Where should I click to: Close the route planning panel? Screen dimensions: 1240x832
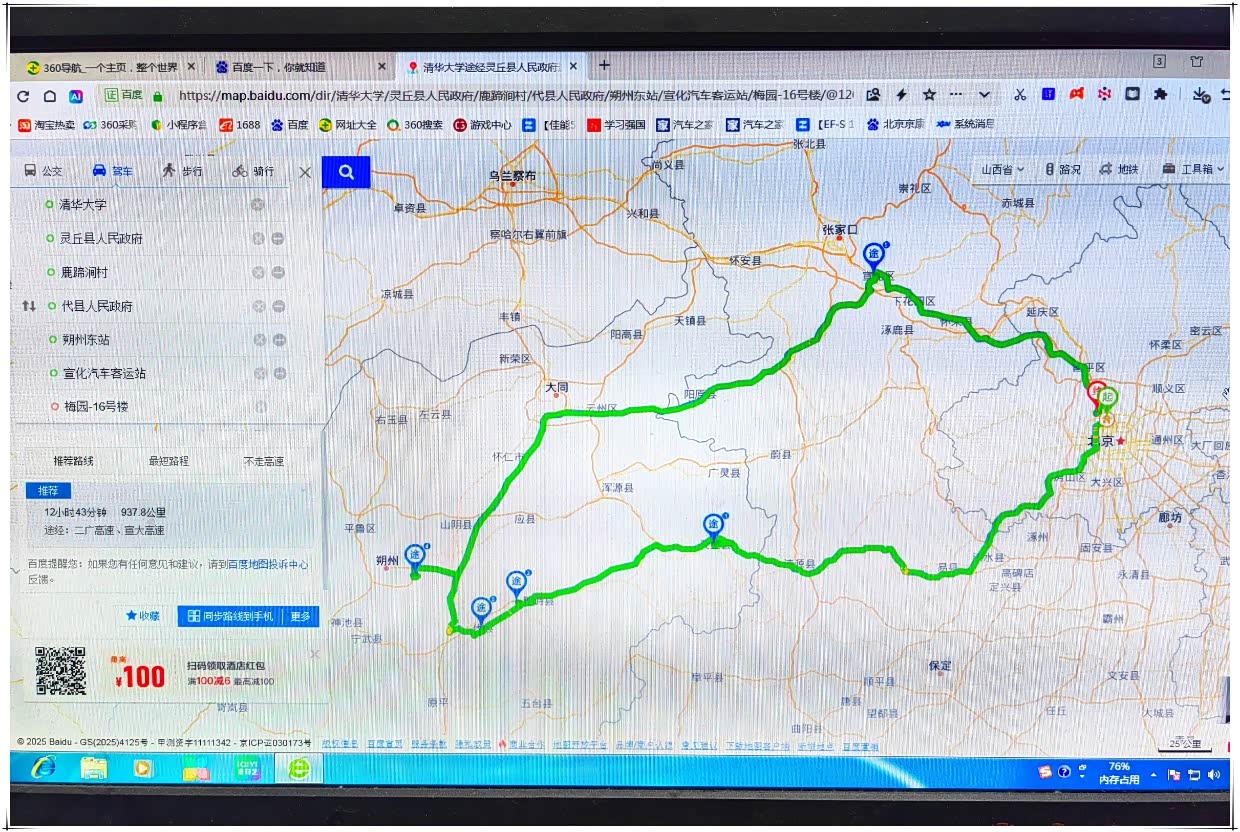pyautogui.click(x=305, y=172)
